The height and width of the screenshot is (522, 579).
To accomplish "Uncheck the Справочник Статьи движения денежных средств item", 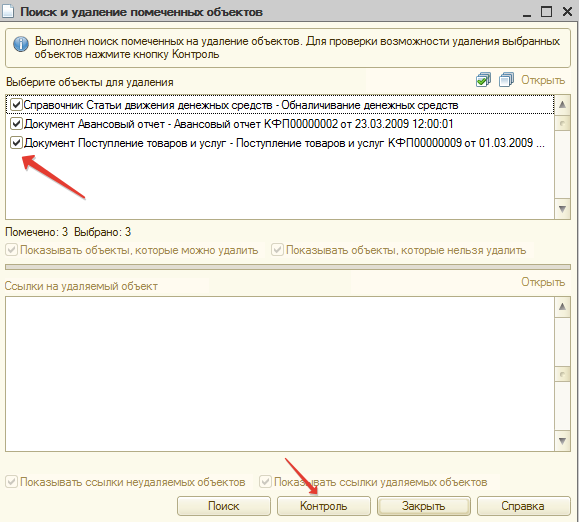I will 16,105.
